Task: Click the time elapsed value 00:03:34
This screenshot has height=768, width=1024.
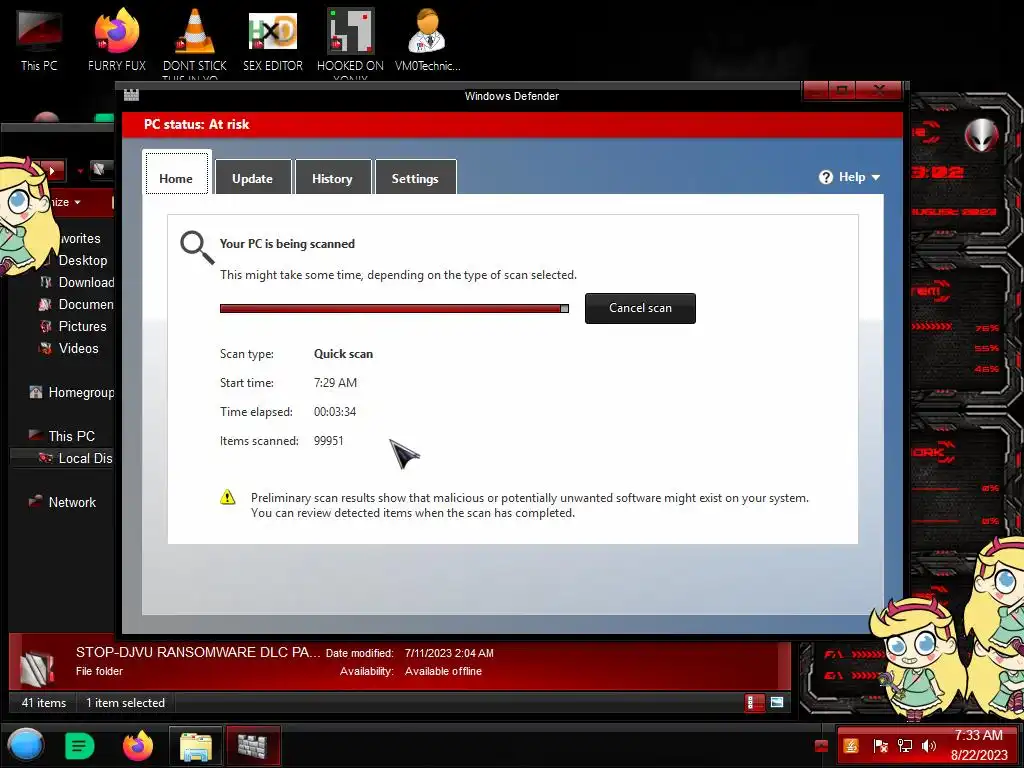Action: 335,412
